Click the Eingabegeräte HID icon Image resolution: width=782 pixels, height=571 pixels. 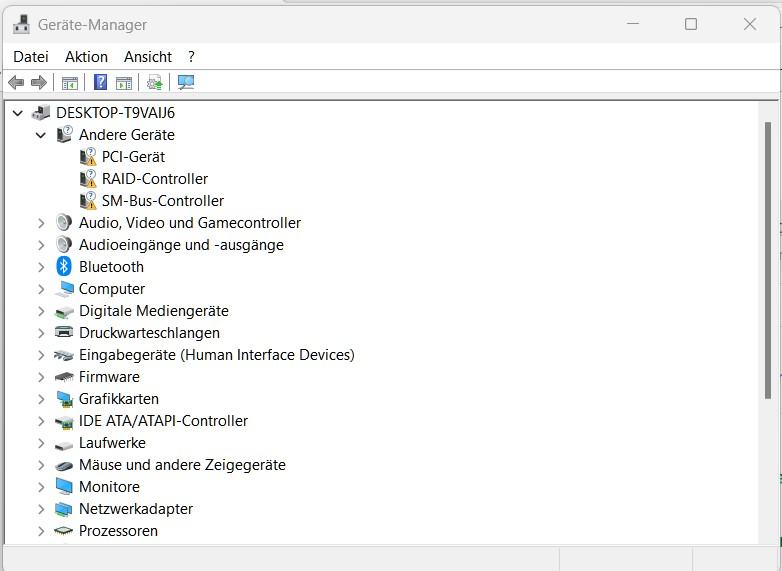(64, 355)
